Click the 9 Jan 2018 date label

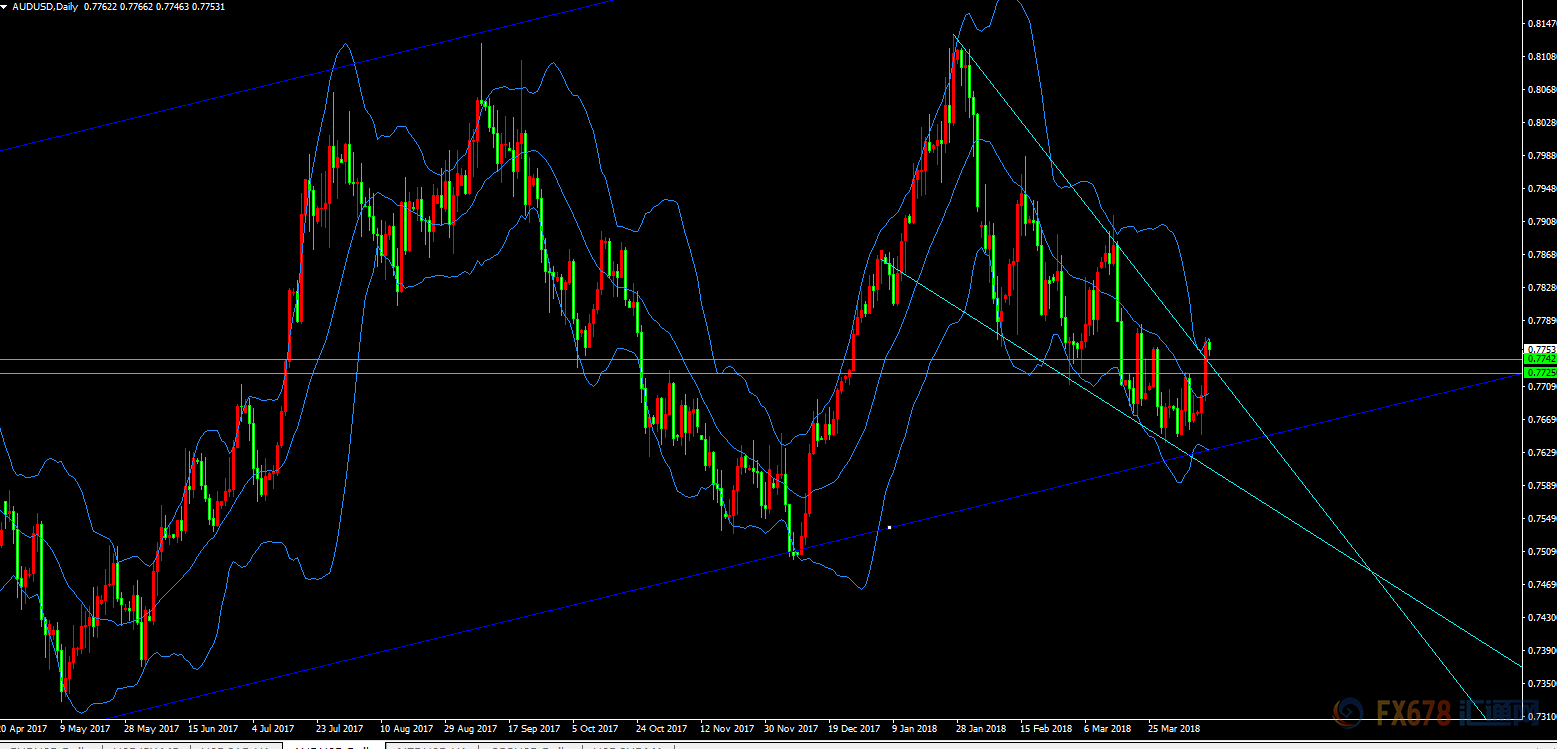pyautogui.click(x=915, y=729)
